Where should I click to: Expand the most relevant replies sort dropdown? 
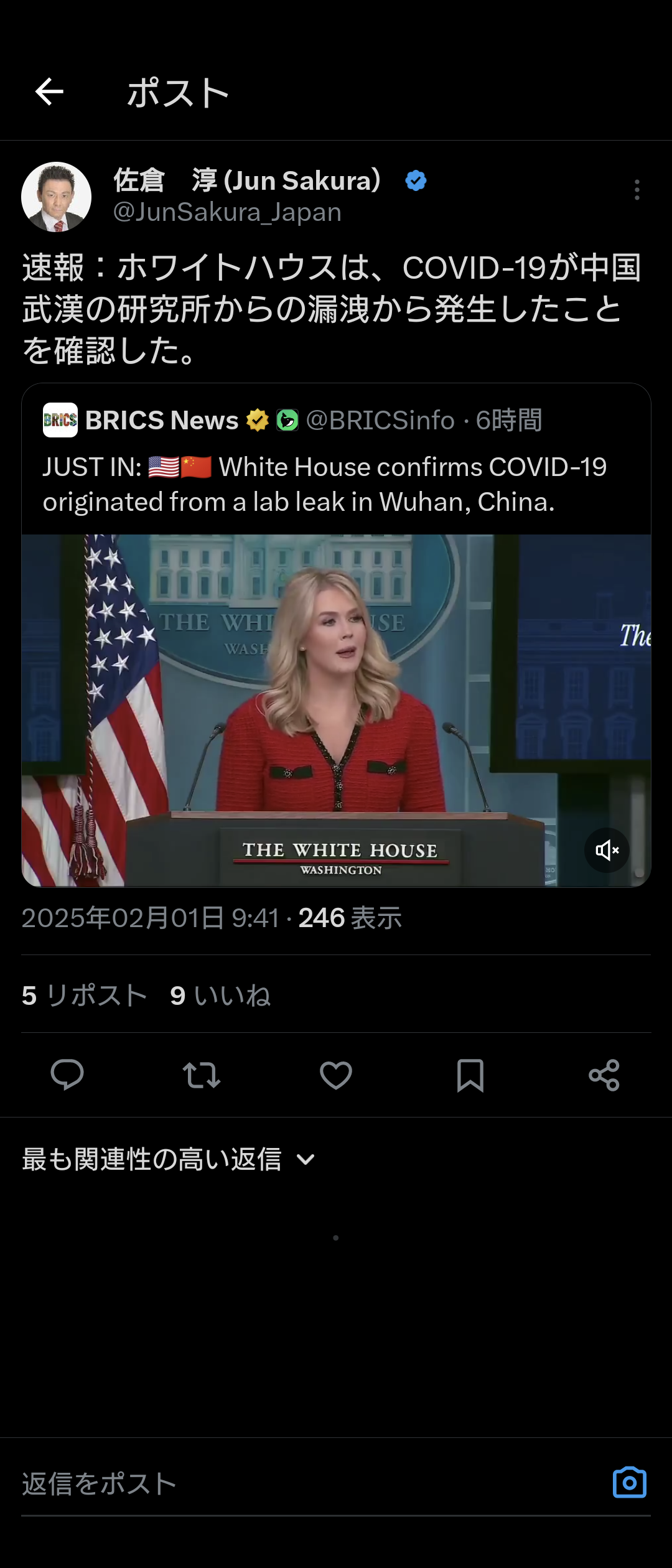coord(169,1160)
